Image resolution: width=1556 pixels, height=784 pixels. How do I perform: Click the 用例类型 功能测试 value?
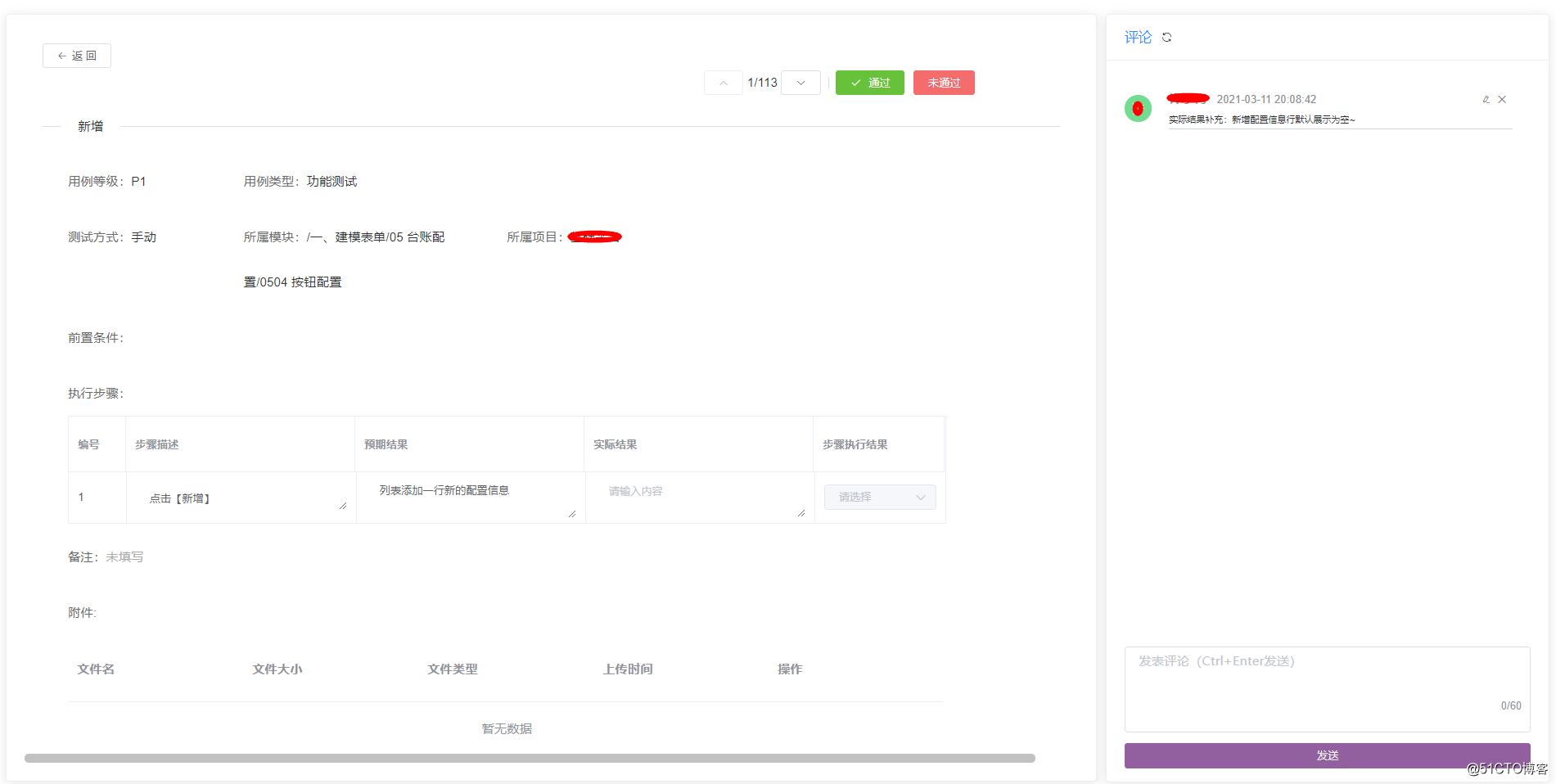(x=331, y=181)
